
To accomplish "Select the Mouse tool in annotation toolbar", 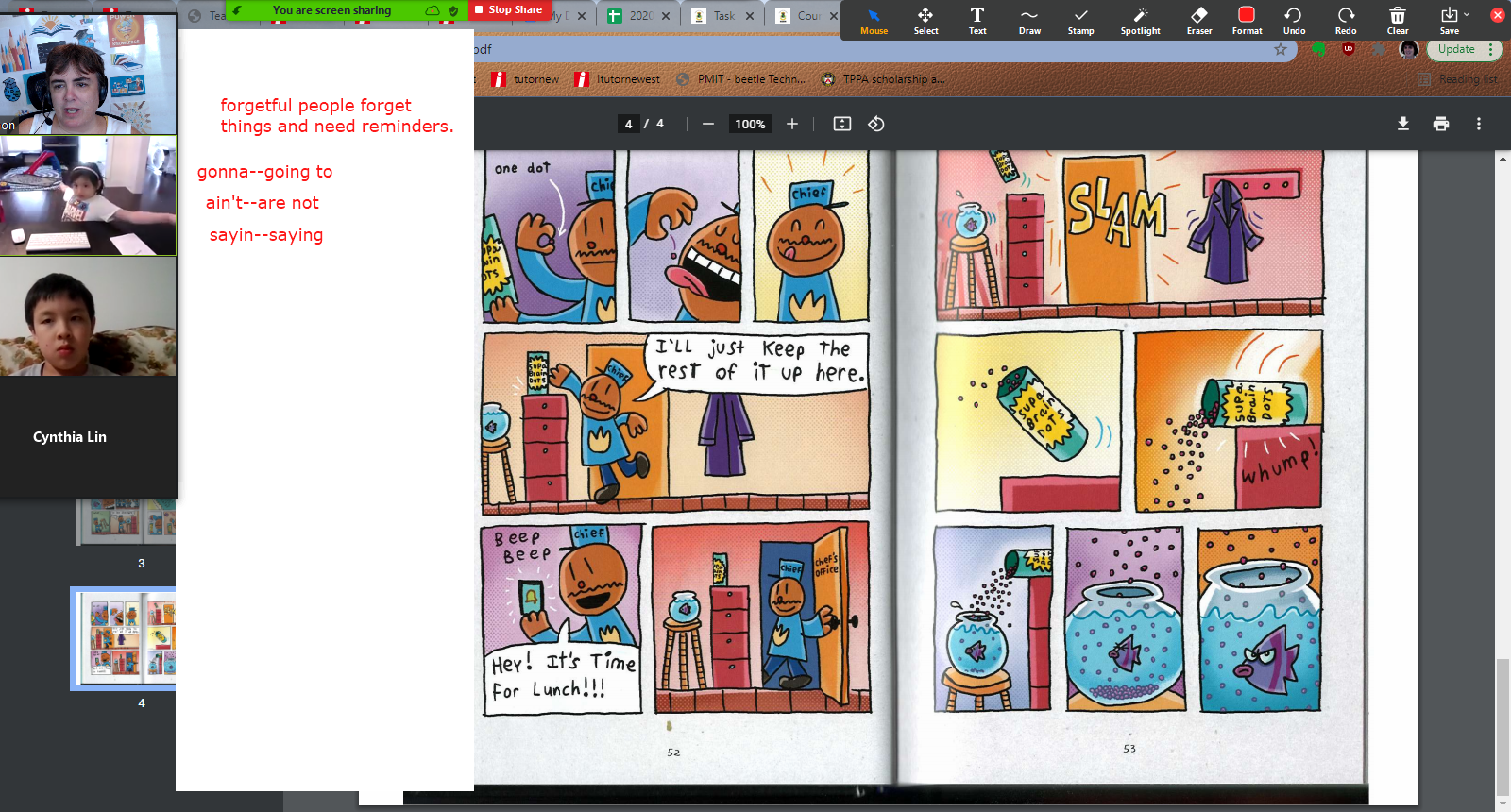I will (874, 20).
